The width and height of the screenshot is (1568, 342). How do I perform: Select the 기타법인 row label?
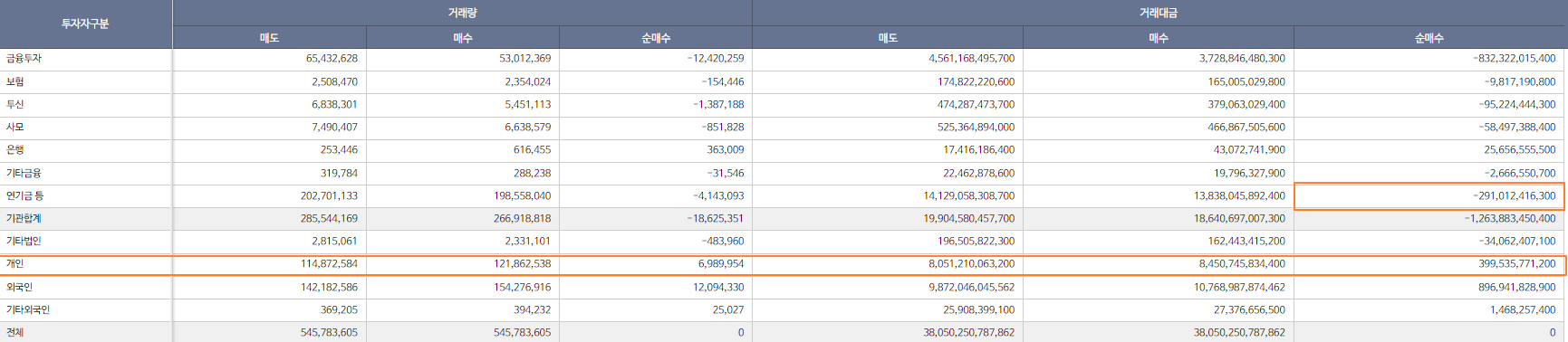24,242
